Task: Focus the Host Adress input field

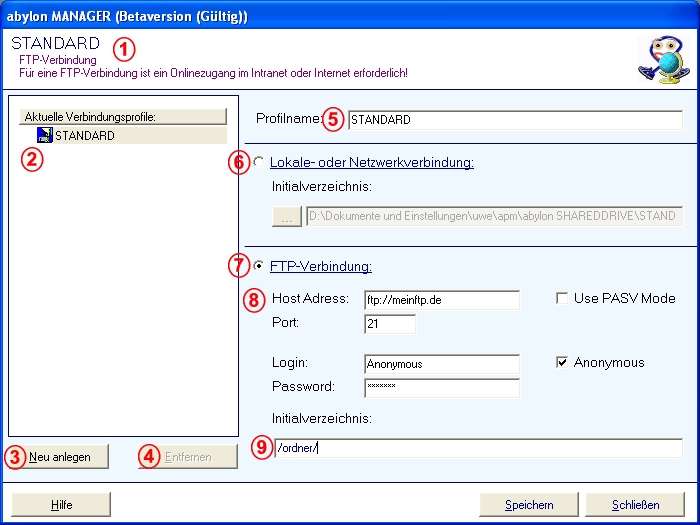Action: [442, 300]
